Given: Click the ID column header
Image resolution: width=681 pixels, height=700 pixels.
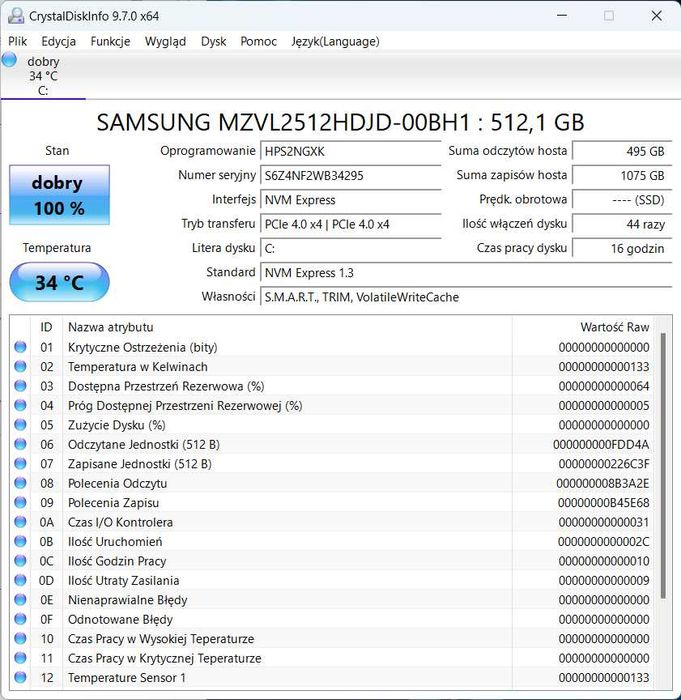Looking at the screenshot, I should coord(46,327).
